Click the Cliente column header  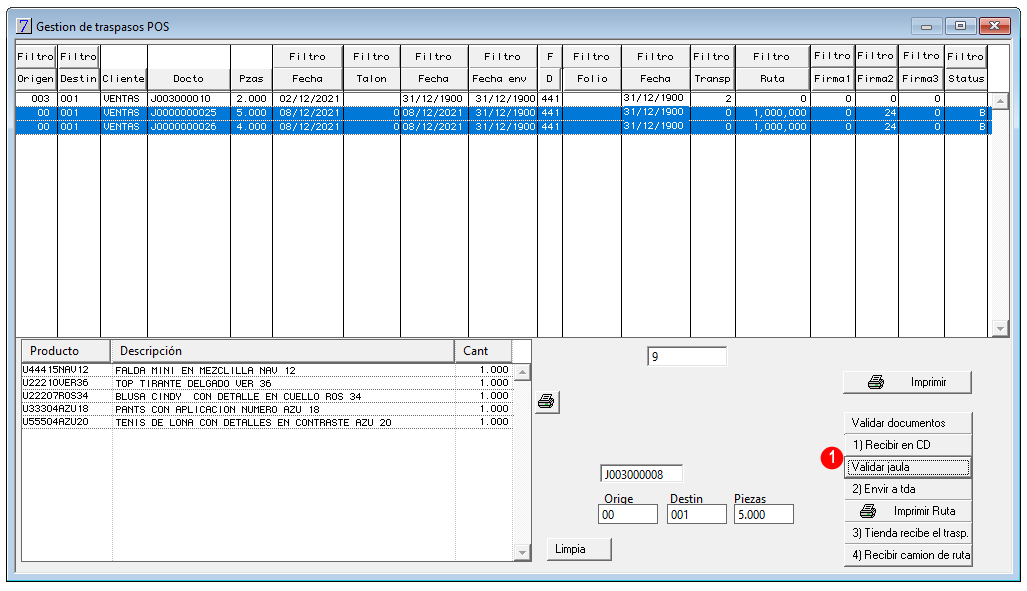[123, 79]
